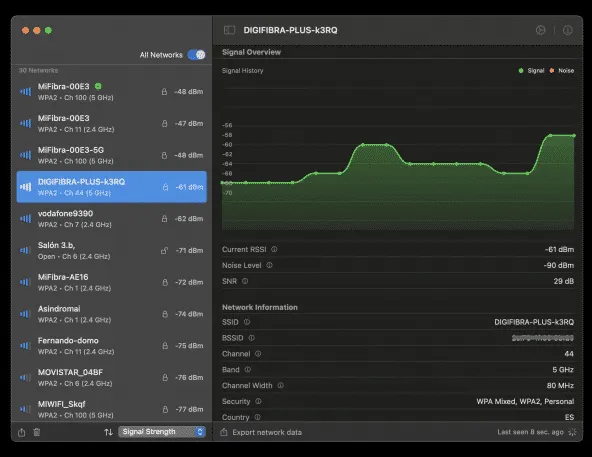Click Export network data
The width and height of the screenshot is (592, 457).
(267, 432)
